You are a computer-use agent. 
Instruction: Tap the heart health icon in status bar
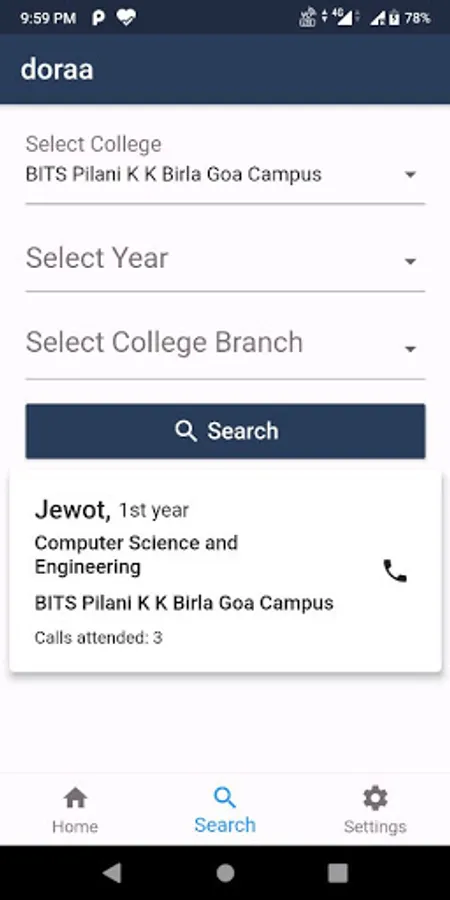click(x=126, y=18)
